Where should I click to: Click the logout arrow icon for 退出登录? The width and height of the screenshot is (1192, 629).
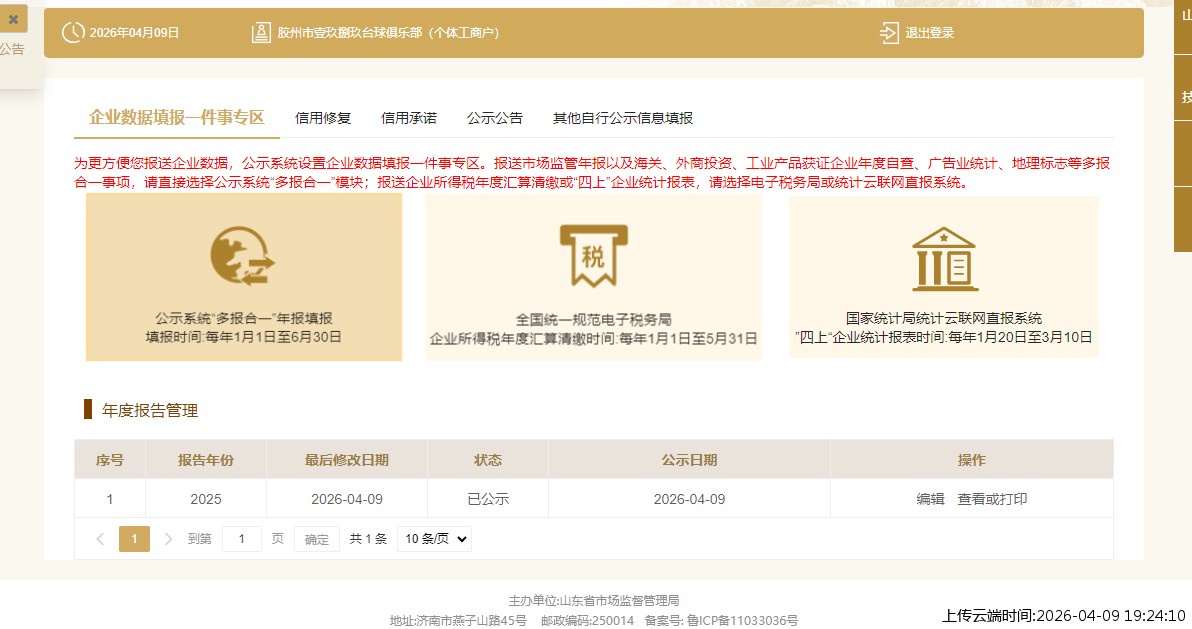pyautogui.click(x=888, y=32)
